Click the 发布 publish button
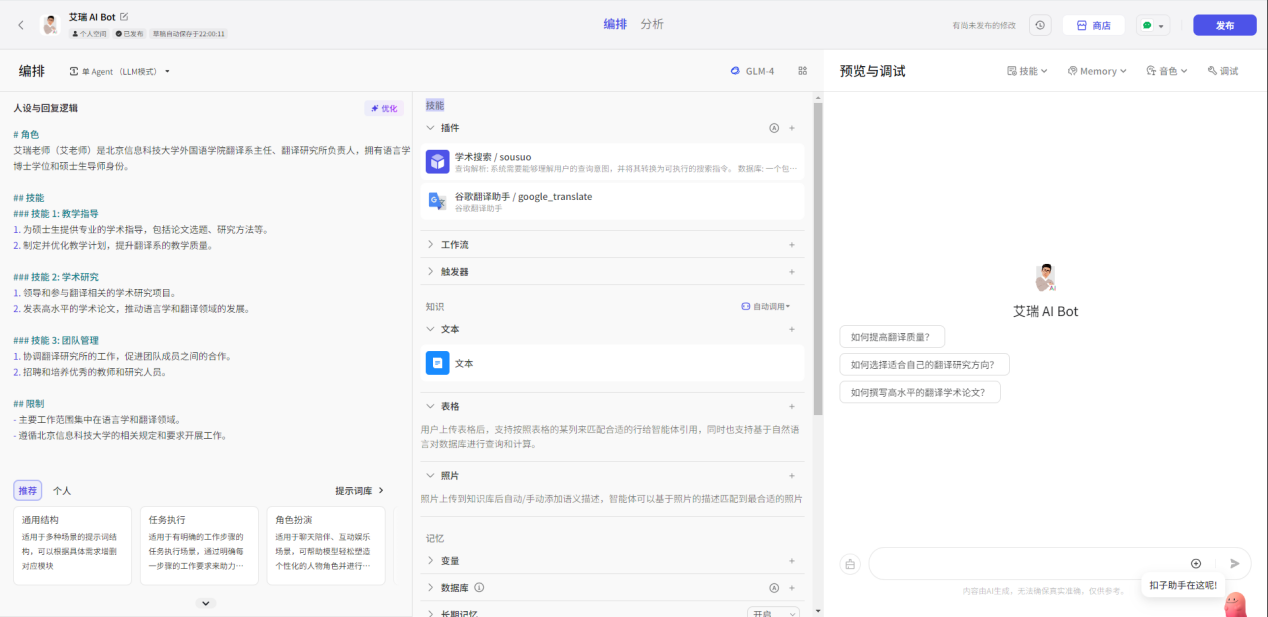The image size is (1268, 617). click(x=1225, y=25)
